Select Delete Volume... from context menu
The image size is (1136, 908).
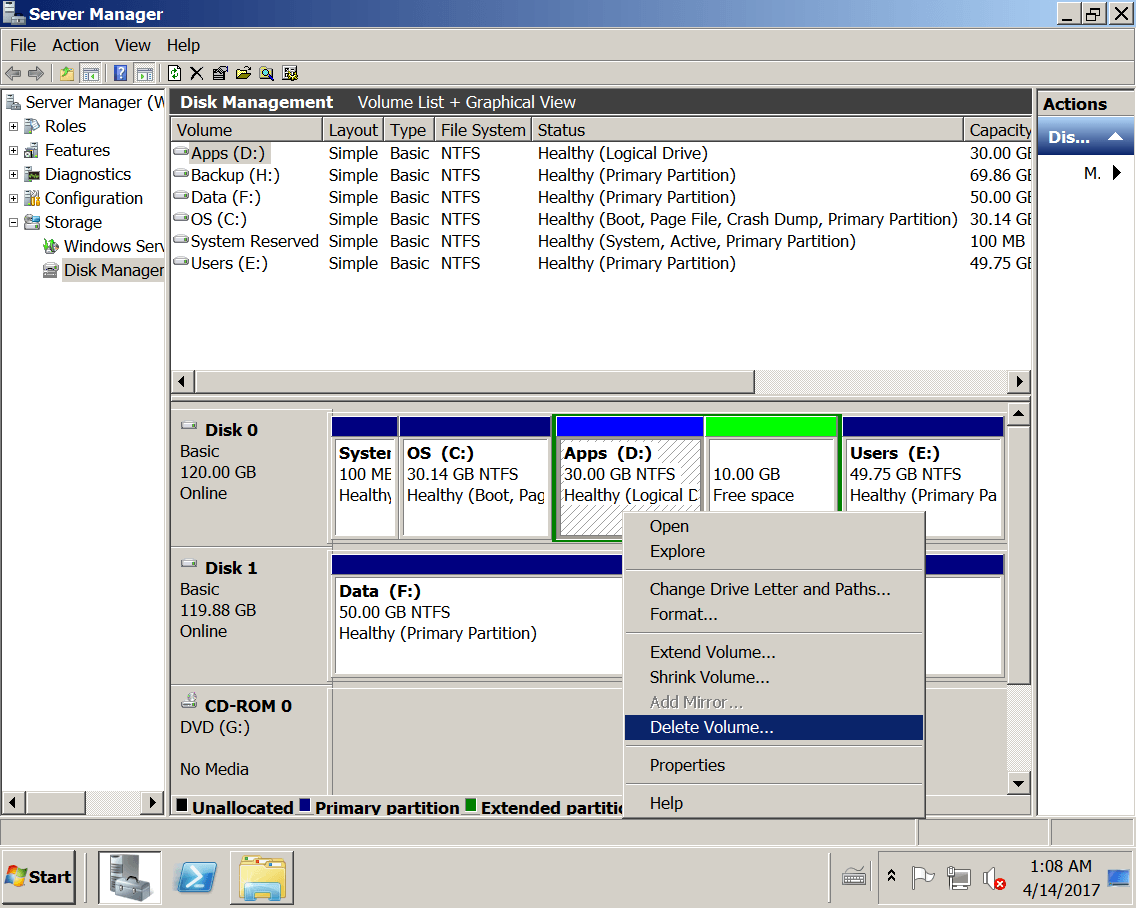coord(774,728)
